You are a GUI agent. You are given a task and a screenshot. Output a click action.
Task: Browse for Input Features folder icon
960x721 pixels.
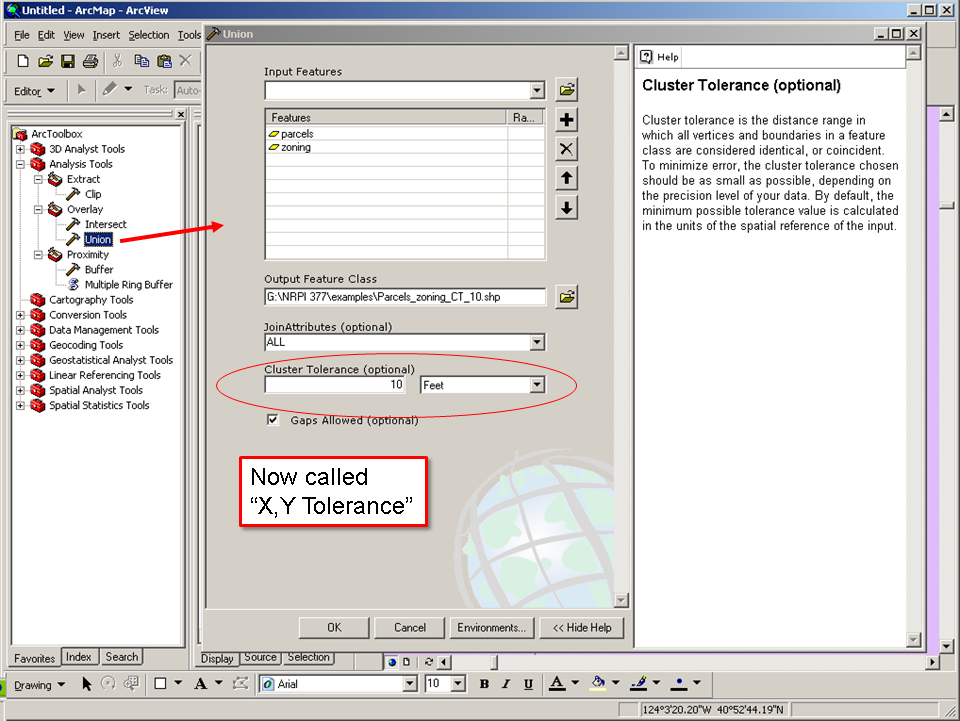[567, 90]
